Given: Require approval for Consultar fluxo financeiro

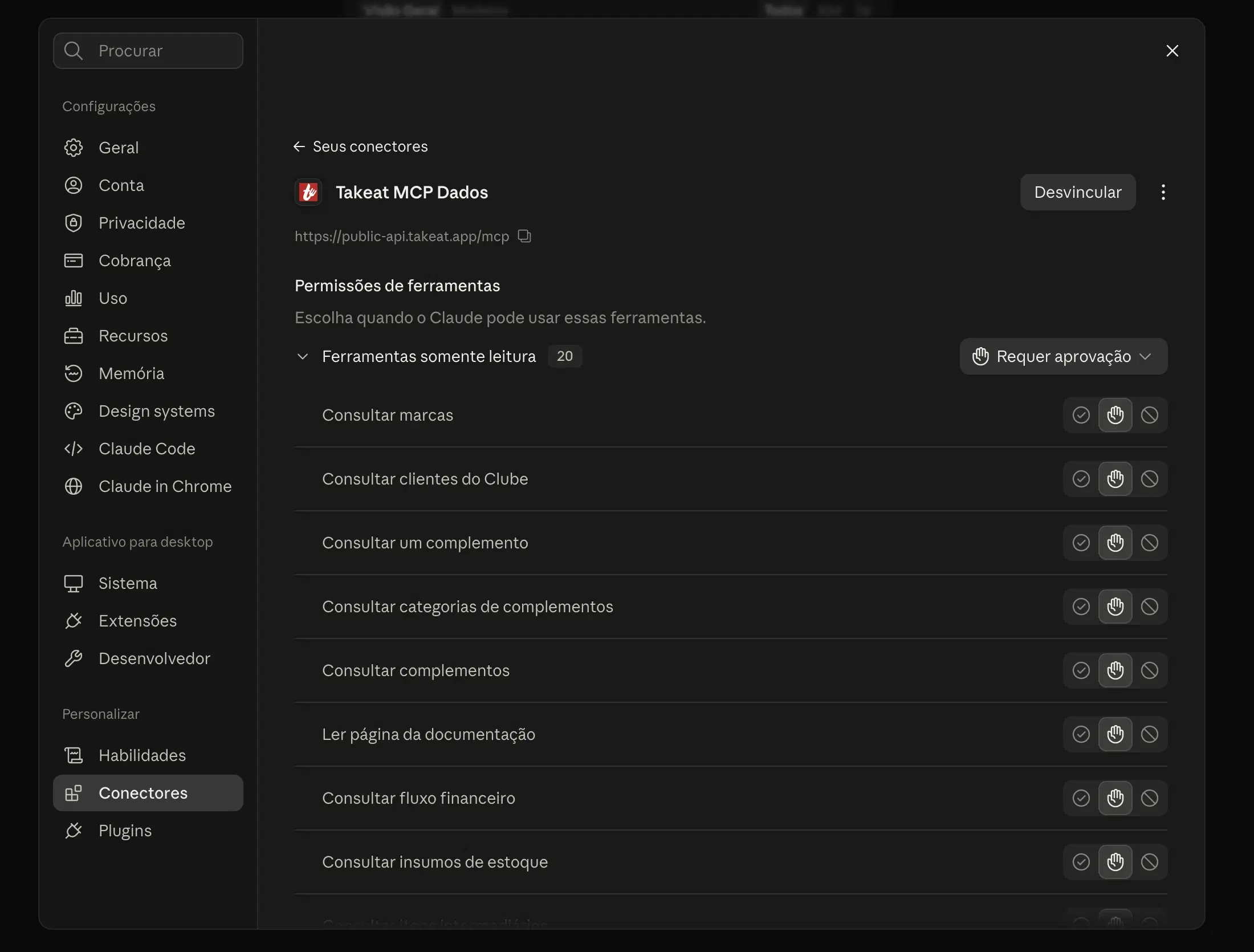Looking at the screenshot, I should pyautogui.click(x=1115, y=798).
